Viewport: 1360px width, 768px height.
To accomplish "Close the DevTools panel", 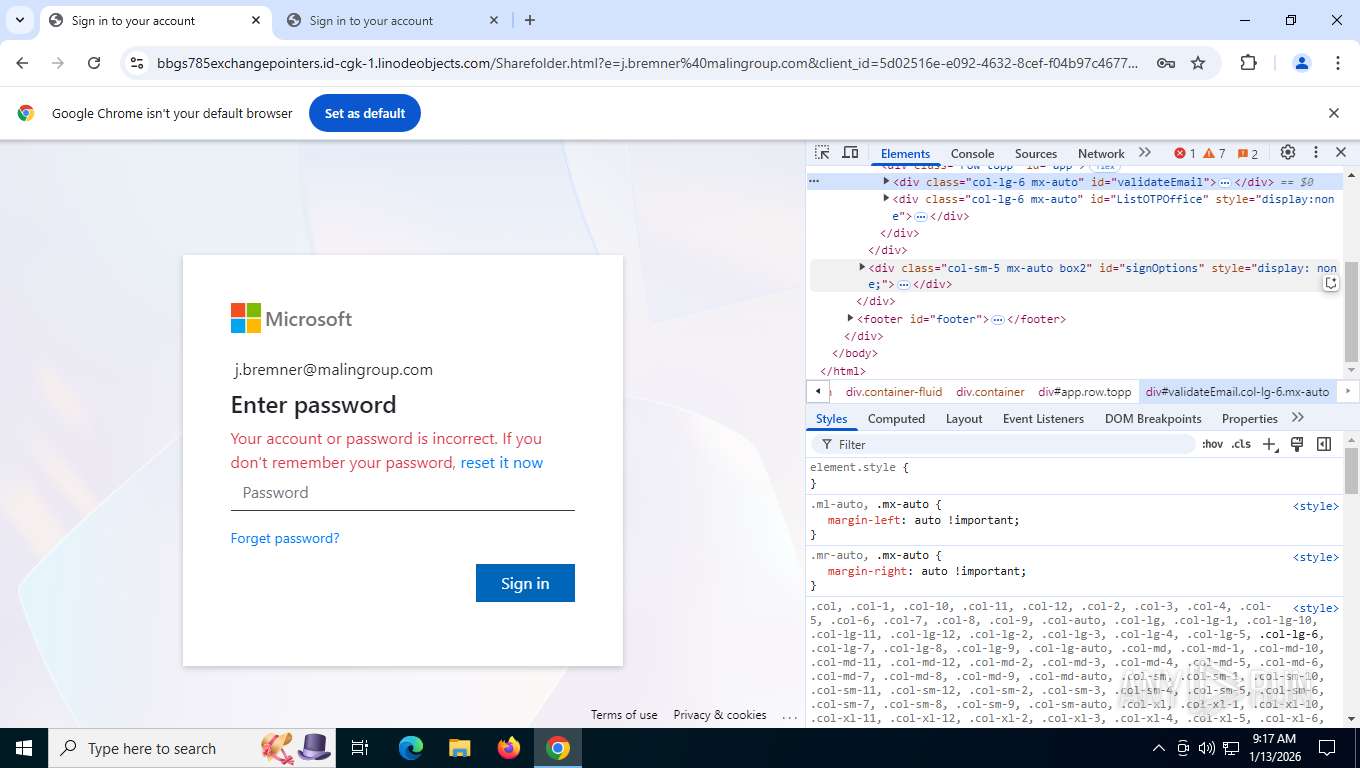I will pos(1341,153).
